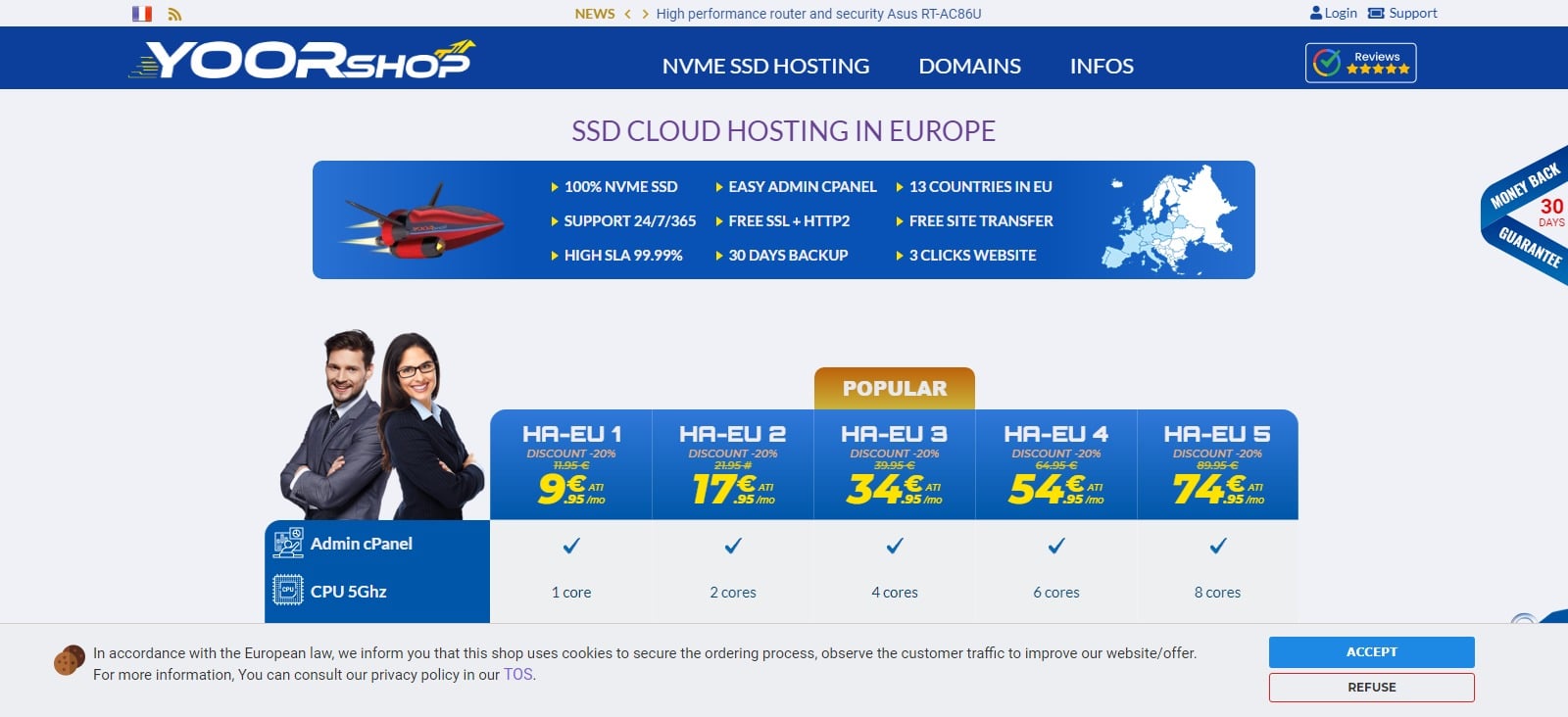The image size is (1568, 717).
Task: Select the HA-EU 5 plan header
Action: tap(1218, 464)
